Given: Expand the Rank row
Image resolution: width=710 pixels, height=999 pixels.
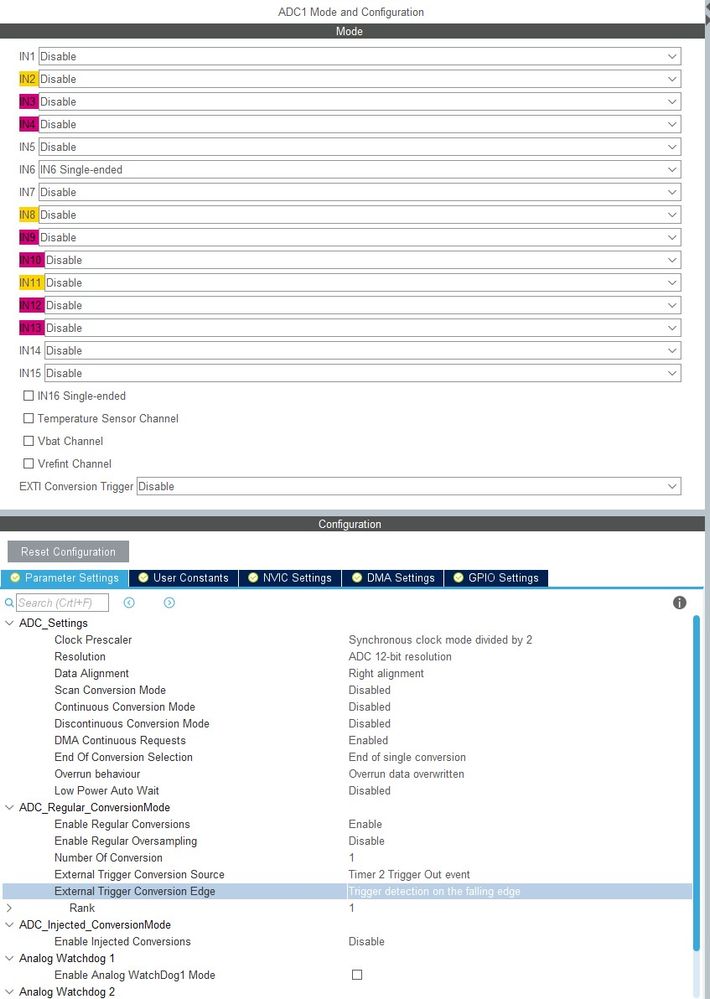Looking at the screenshot, I should click(x=9, y=907).
